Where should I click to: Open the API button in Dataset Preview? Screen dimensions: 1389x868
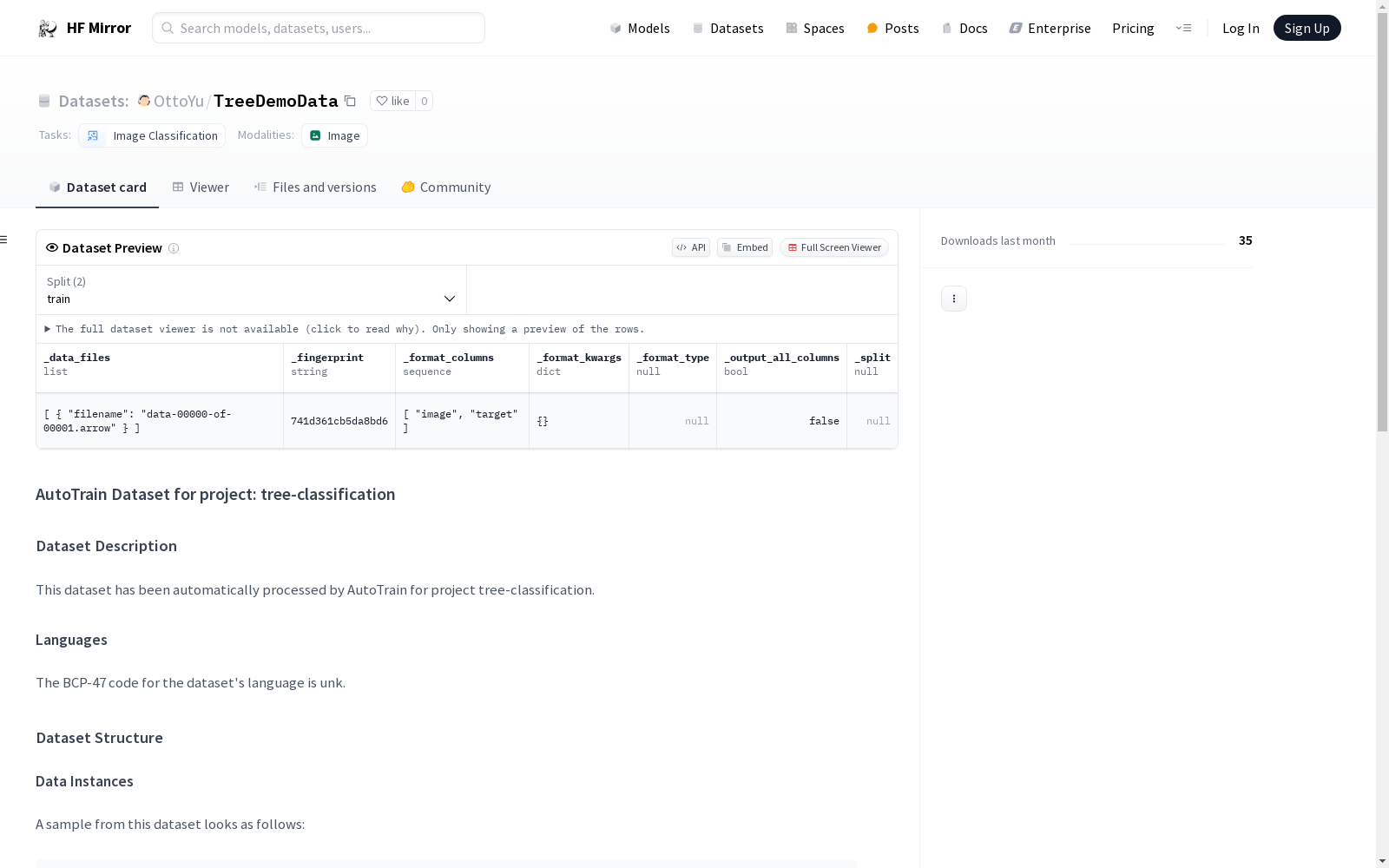(x=691, y=247)
